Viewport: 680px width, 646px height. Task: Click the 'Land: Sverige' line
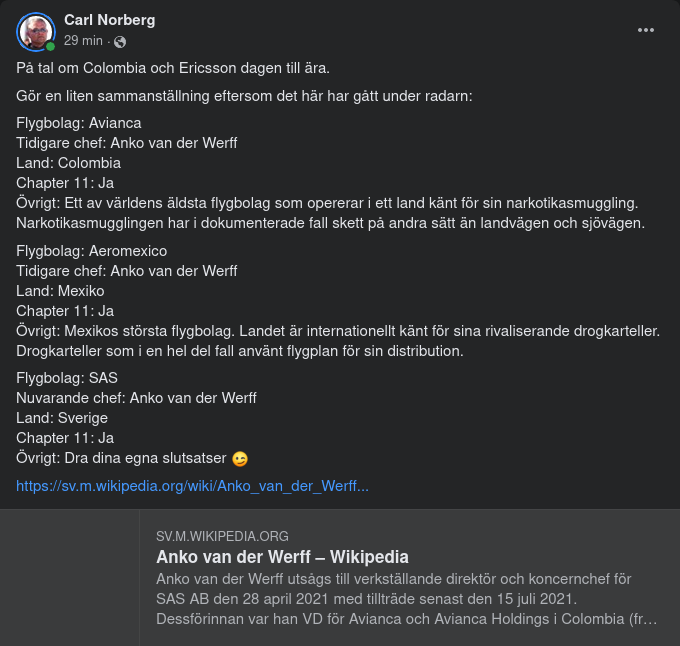[x=62, y=418]
